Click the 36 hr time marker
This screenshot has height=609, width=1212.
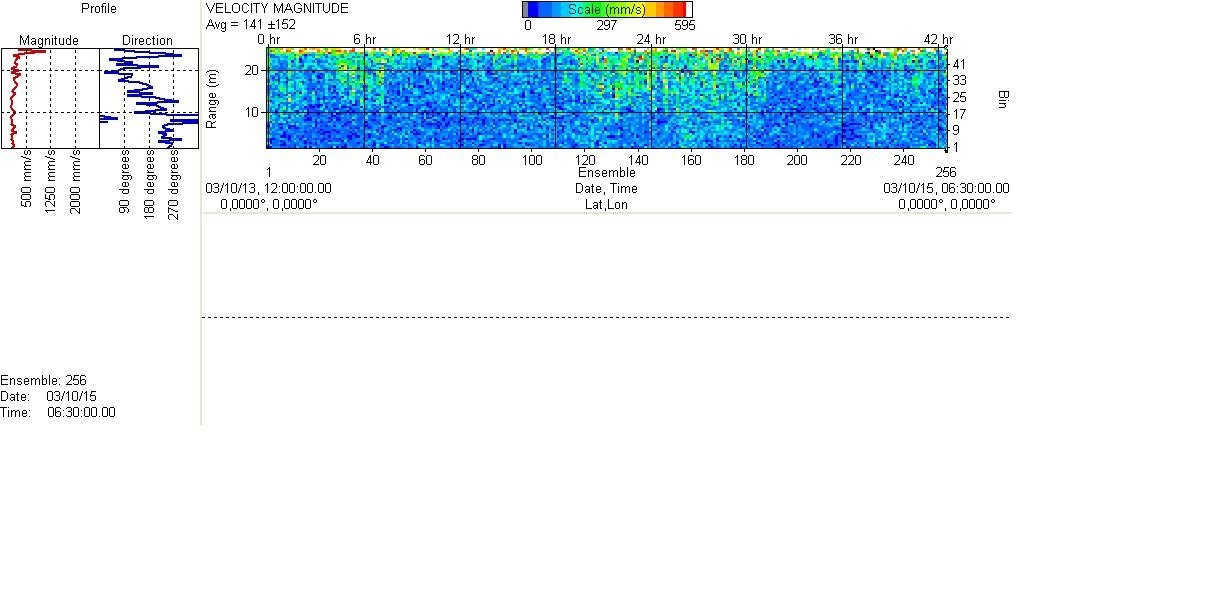click(x=844, y=39)
